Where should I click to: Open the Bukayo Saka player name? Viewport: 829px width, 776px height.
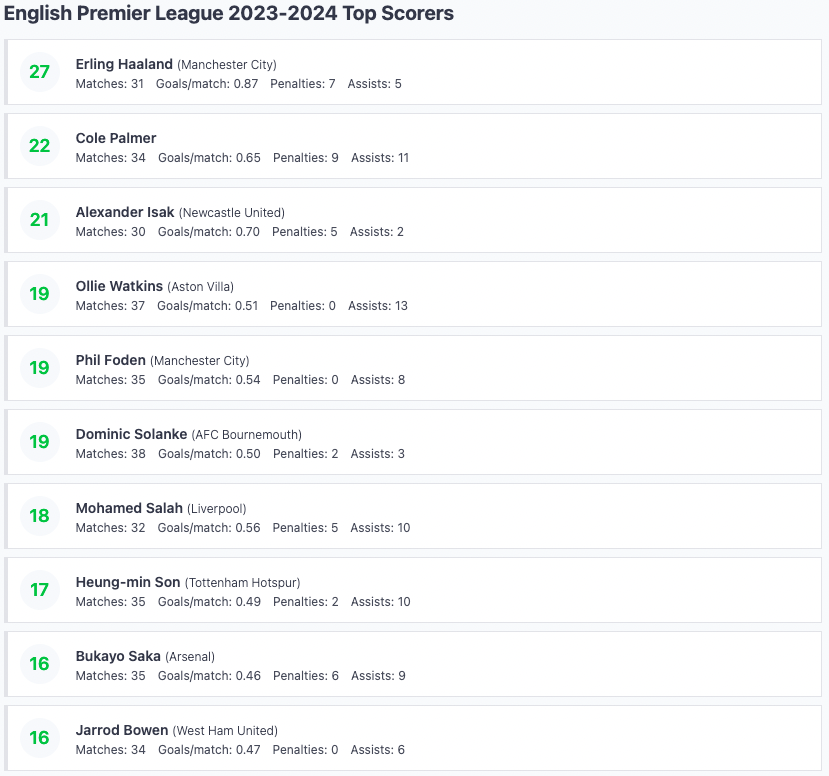click(x=118, y=657)
